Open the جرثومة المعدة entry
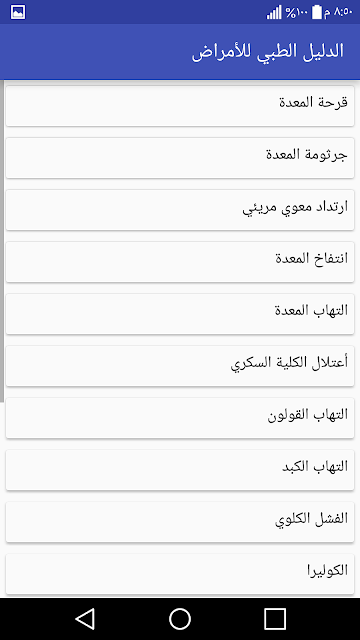The height and width of the screenshot is (640, 360). click(x=180, y=158)
